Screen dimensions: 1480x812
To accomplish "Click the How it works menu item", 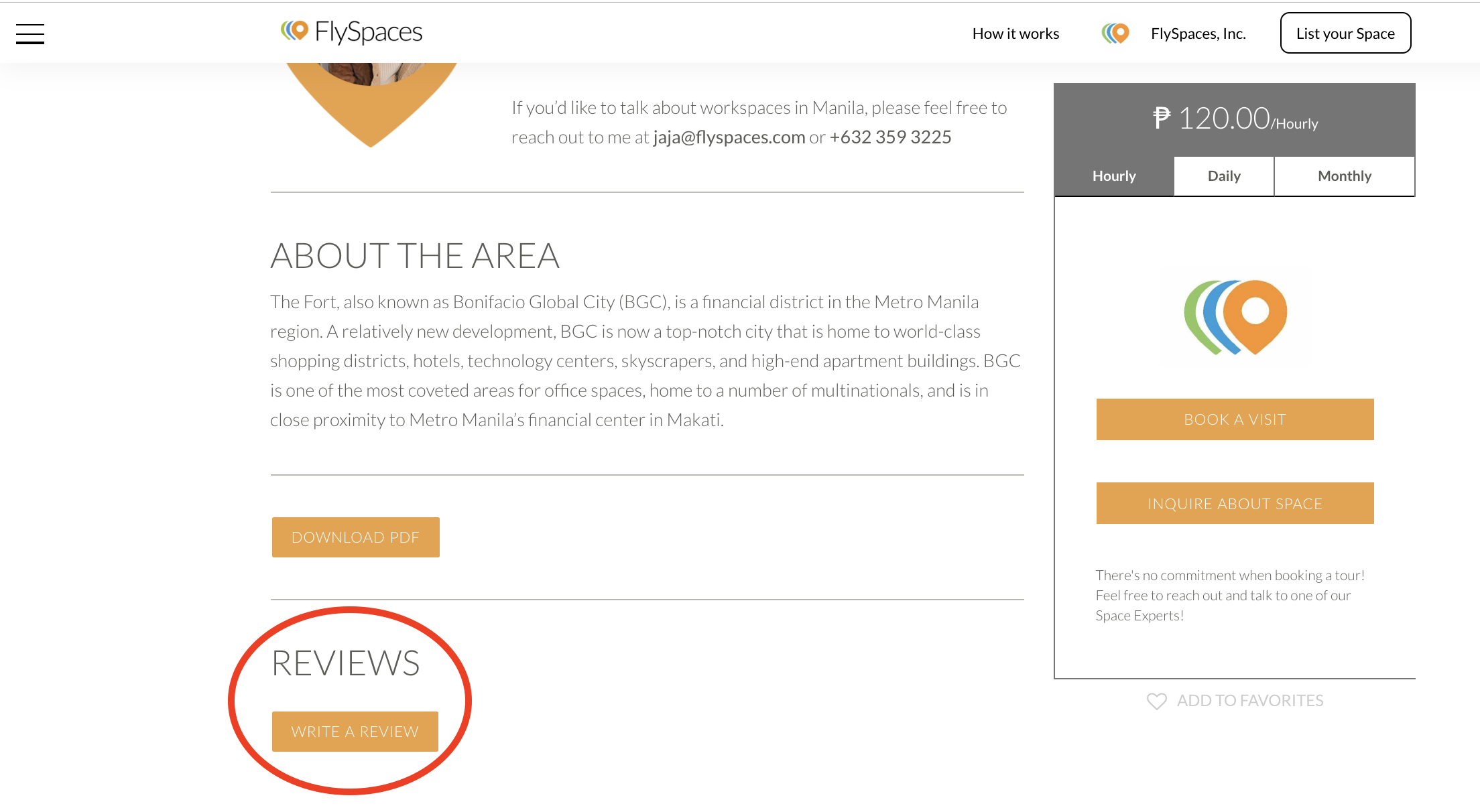I will click(x=1015, y=33).
